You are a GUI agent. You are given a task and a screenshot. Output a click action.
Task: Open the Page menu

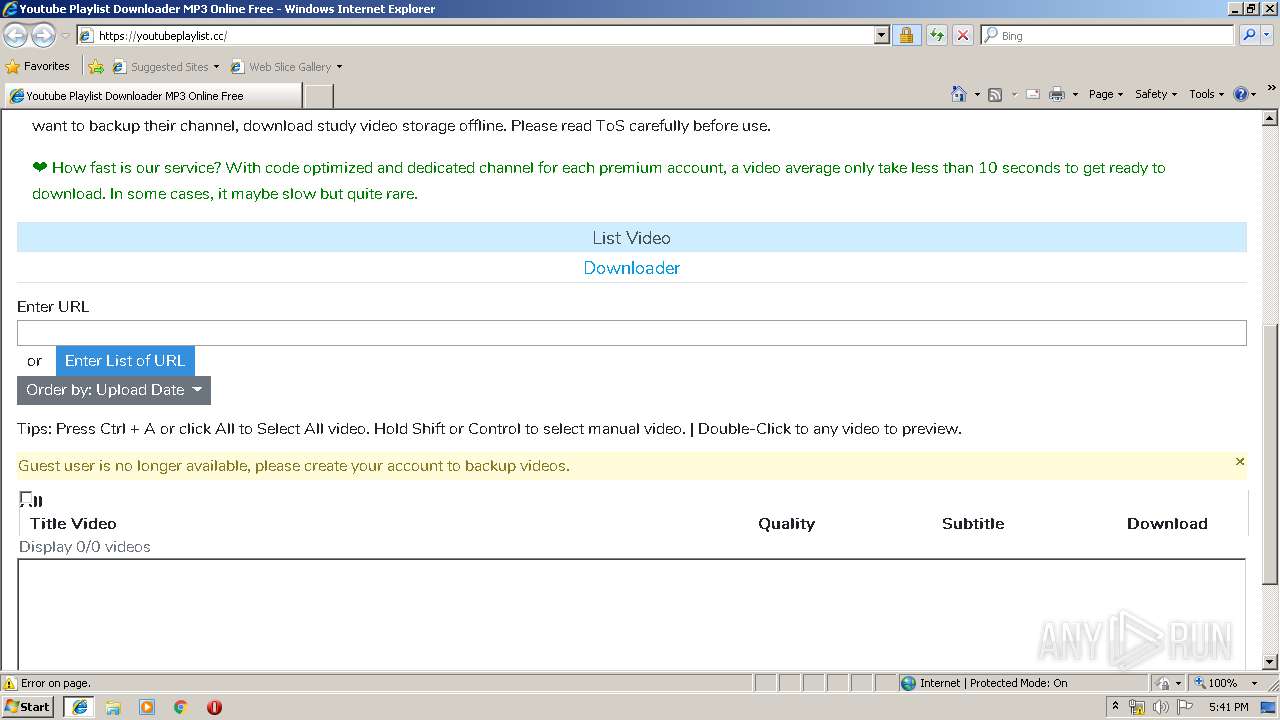click(x=1106, y=94)
